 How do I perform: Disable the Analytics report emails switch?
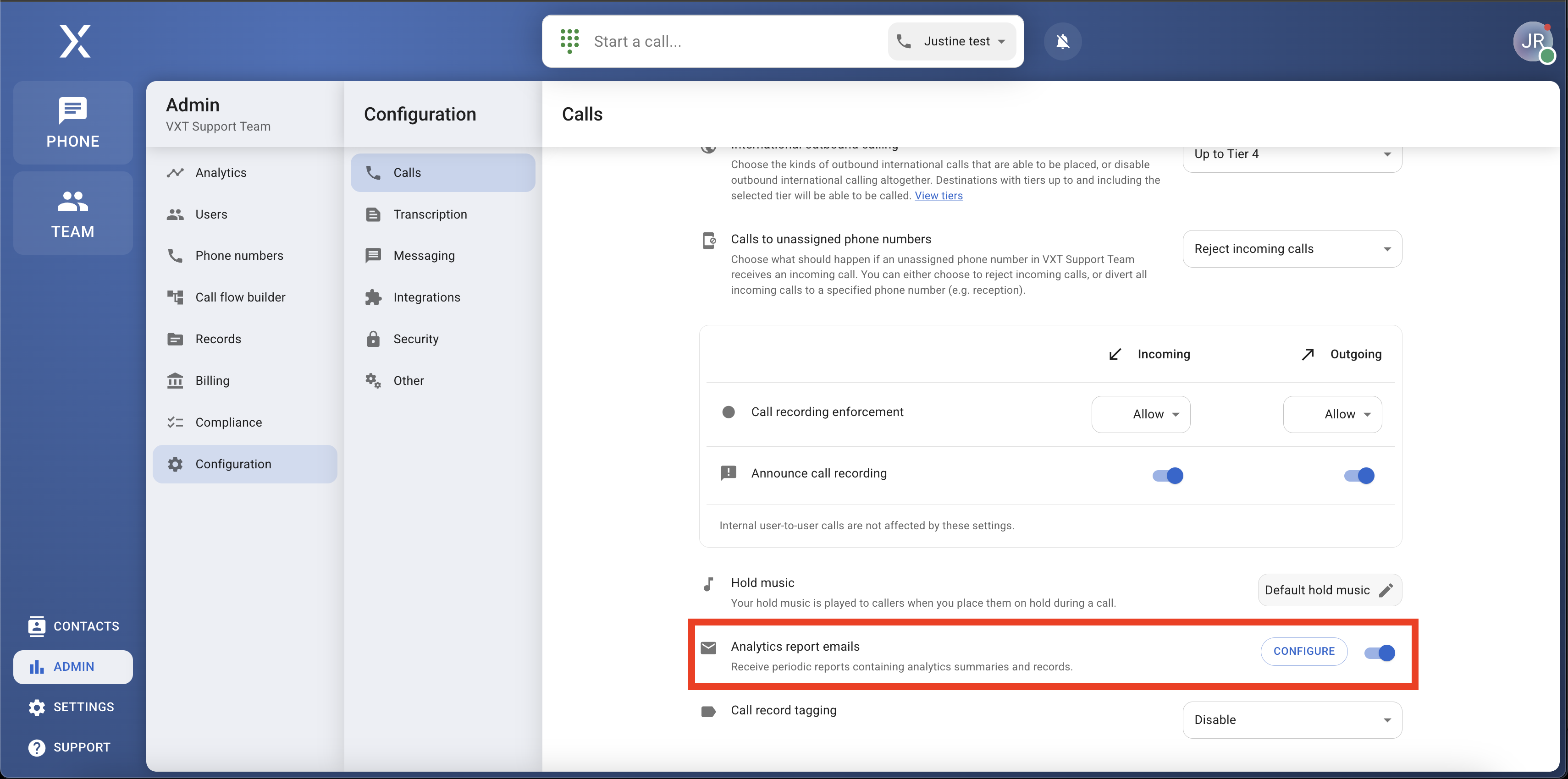tap(1379, 653)
